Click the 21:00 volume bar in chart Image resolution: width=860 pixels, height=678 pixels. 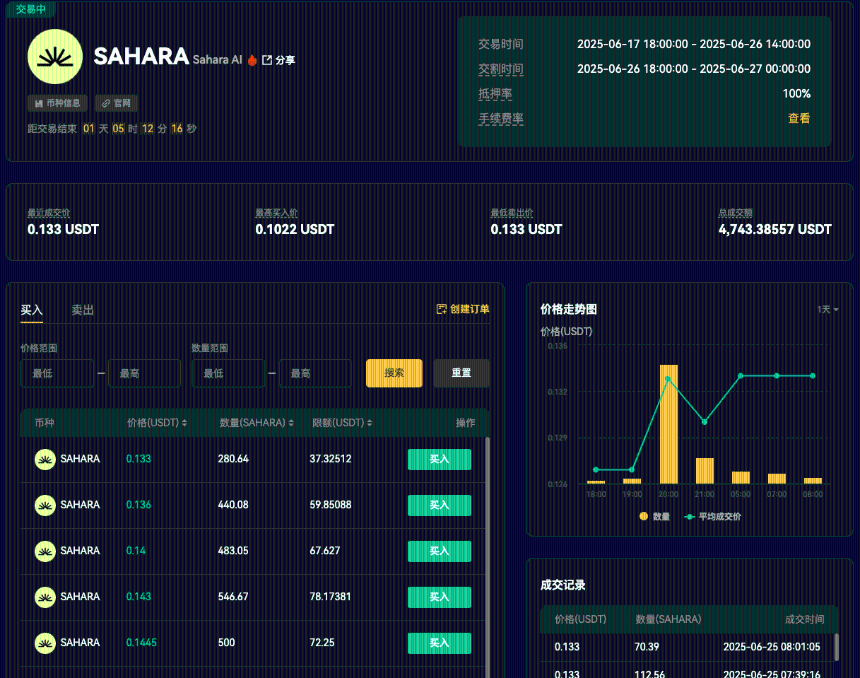coord(705,471)
